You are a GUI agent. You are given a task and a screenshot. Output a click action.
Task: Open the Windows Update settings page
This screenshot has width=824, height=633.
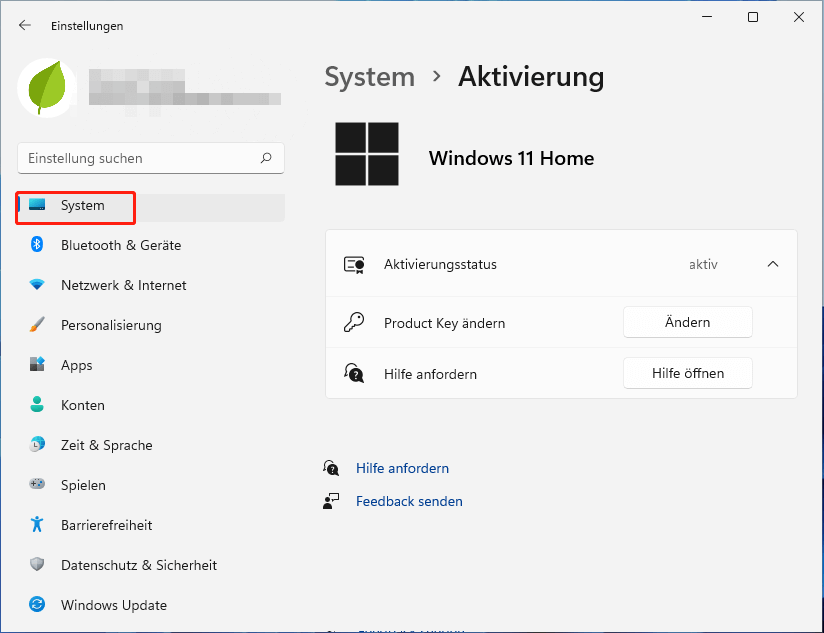pyautogui.click(x=113, y=605)
